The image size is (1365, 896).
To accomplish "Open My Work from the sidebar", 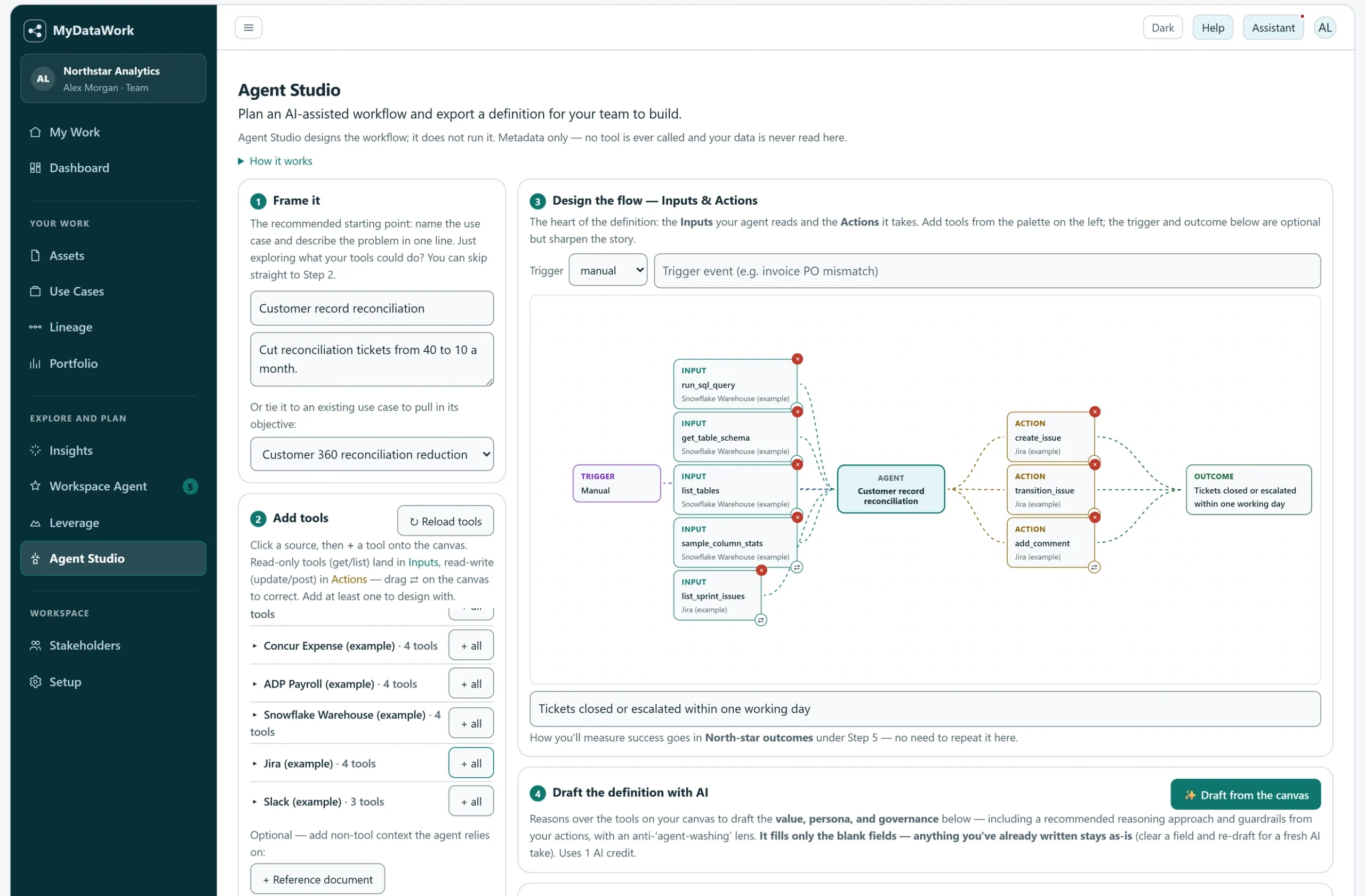I will tap(114, 132).
